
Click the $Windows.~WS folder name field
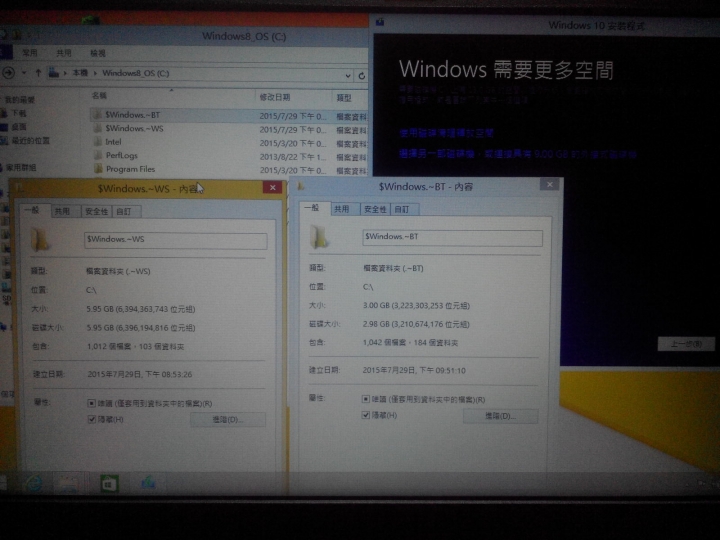coord(175,241)
